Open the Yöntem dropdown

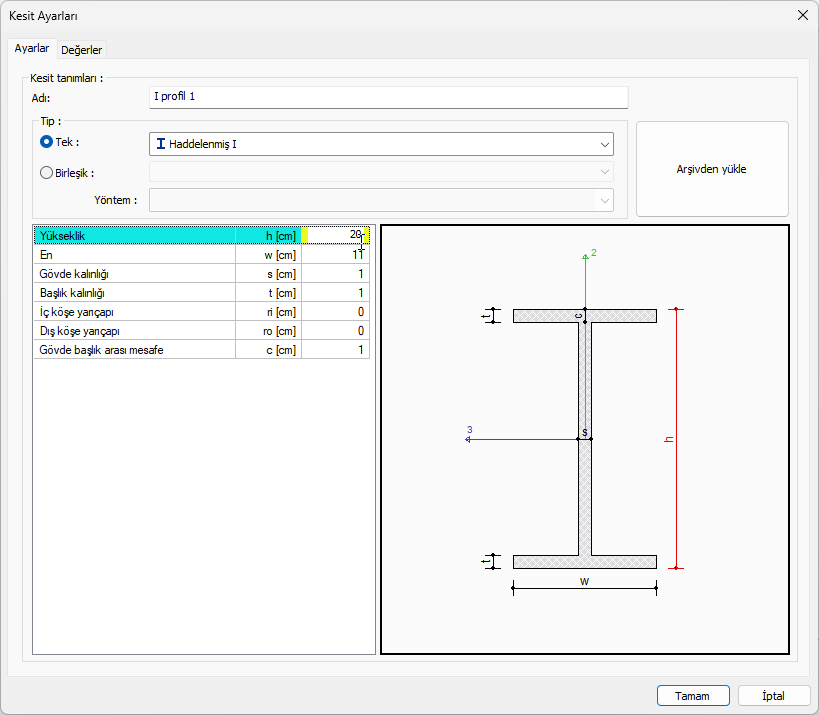tap(605, 201)
